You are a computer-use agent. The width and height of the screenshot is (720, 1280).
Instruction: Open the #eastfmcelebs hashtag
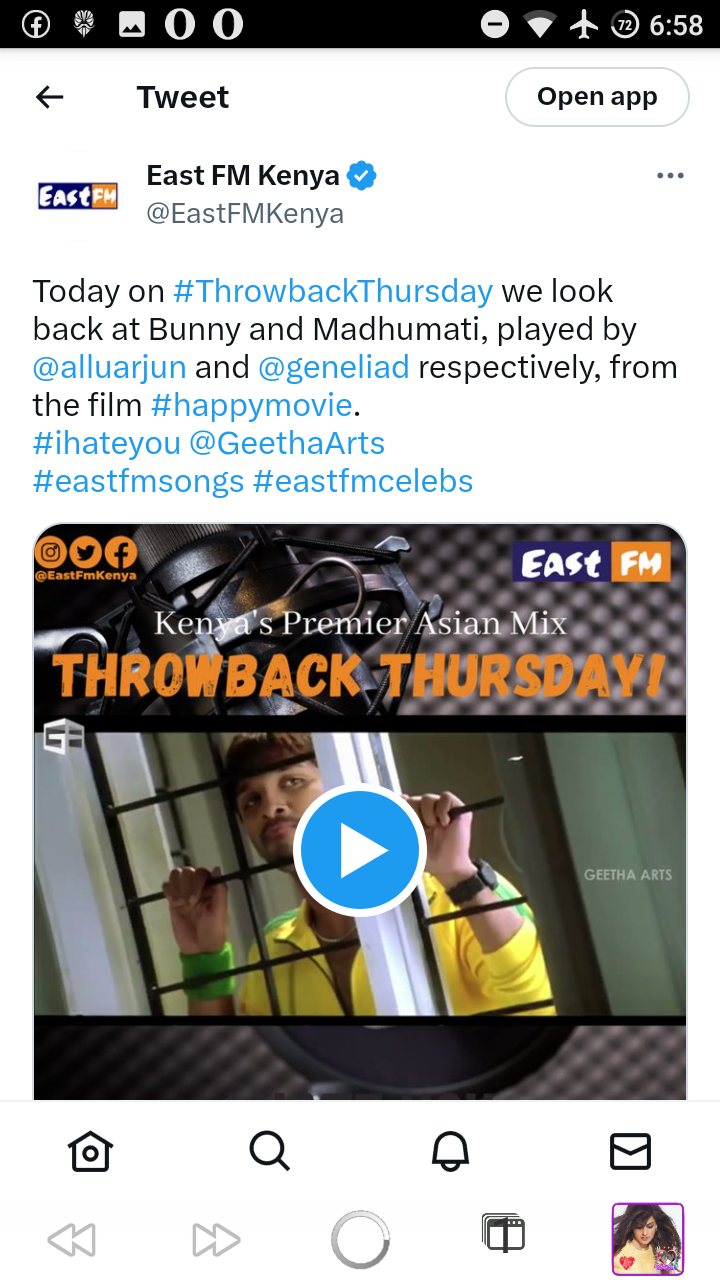click(363, 481)
